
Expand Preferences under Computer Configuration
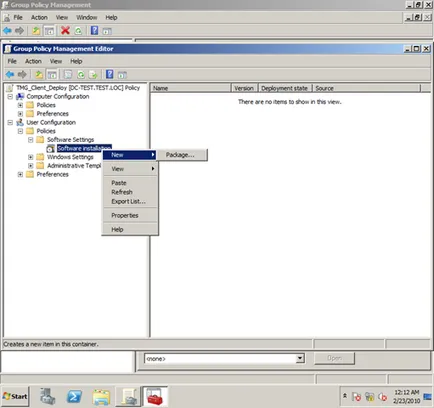(20, 114)
